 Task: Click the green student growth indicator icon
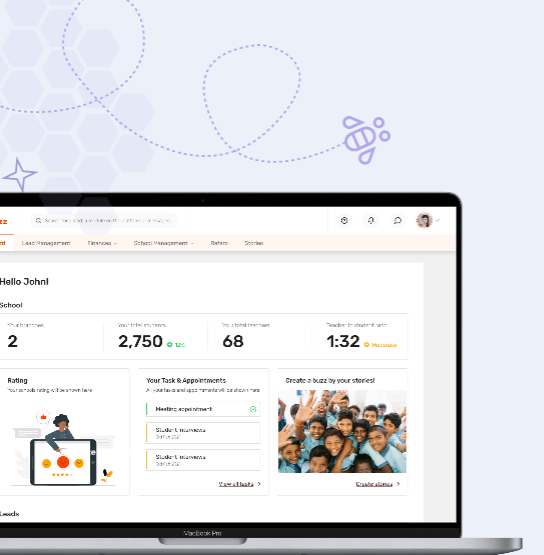point(170,344)
